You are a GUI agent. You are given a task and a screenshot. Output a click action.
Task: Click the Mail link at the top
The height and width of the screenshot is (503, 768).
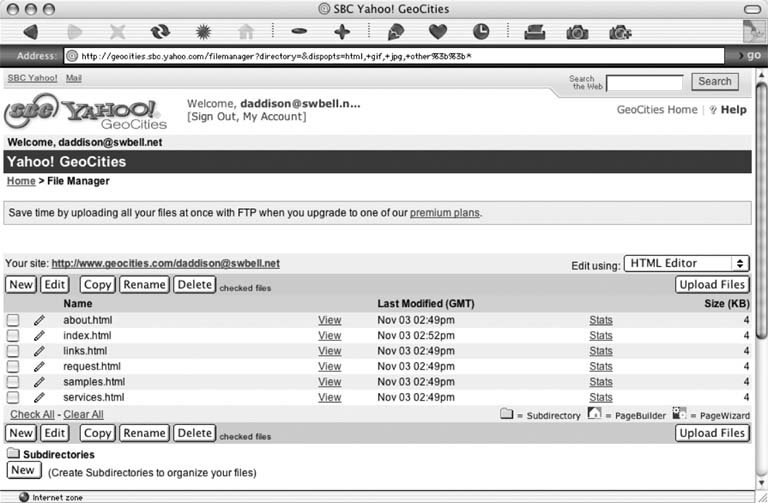[x=74, y=78]
